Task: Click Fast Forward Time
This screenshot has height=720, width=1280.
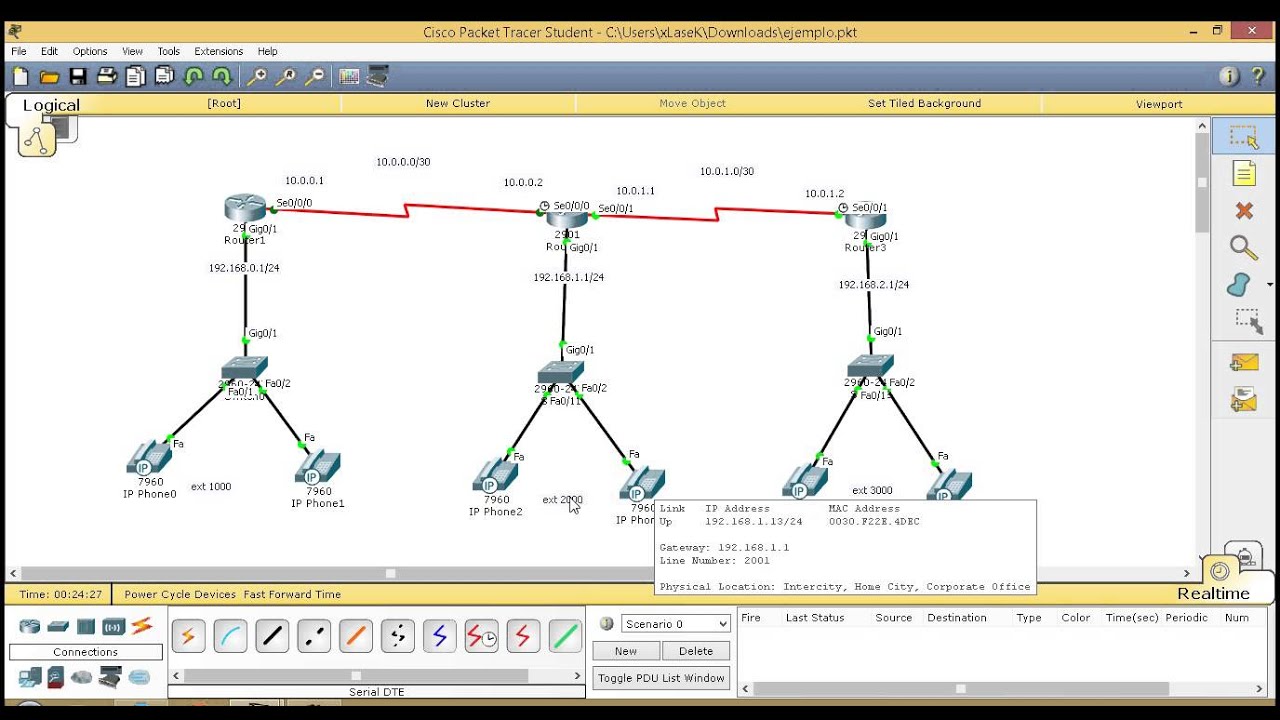Action: point(291,594)
